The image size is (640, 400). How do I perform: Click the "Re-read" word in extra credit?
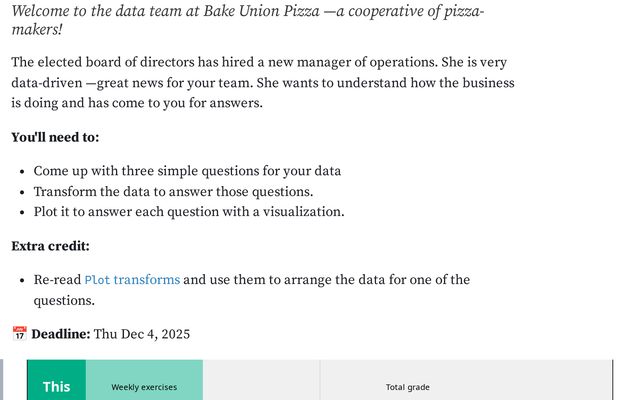click(57, 280)
